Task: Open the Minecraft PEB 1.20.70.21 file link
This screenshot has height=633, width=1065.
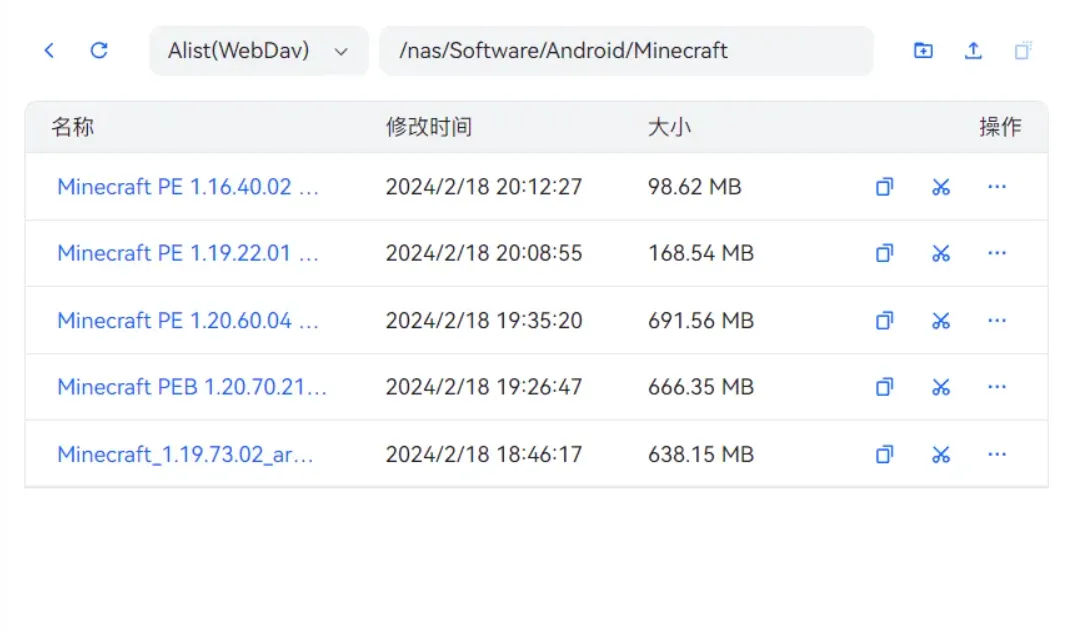Action: coord(192,387)
